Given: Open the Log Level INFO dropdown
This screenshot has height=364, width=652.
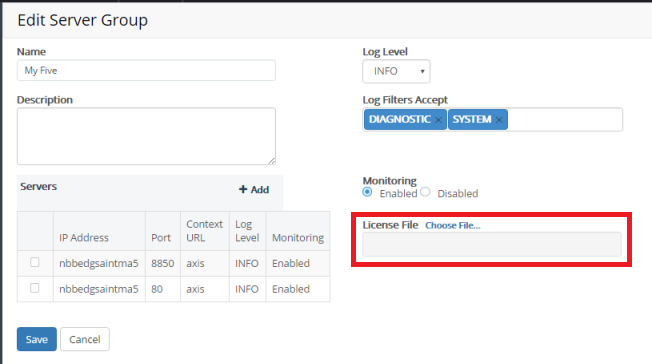Looking at the screenshot, I should click(x=396, y=71).
